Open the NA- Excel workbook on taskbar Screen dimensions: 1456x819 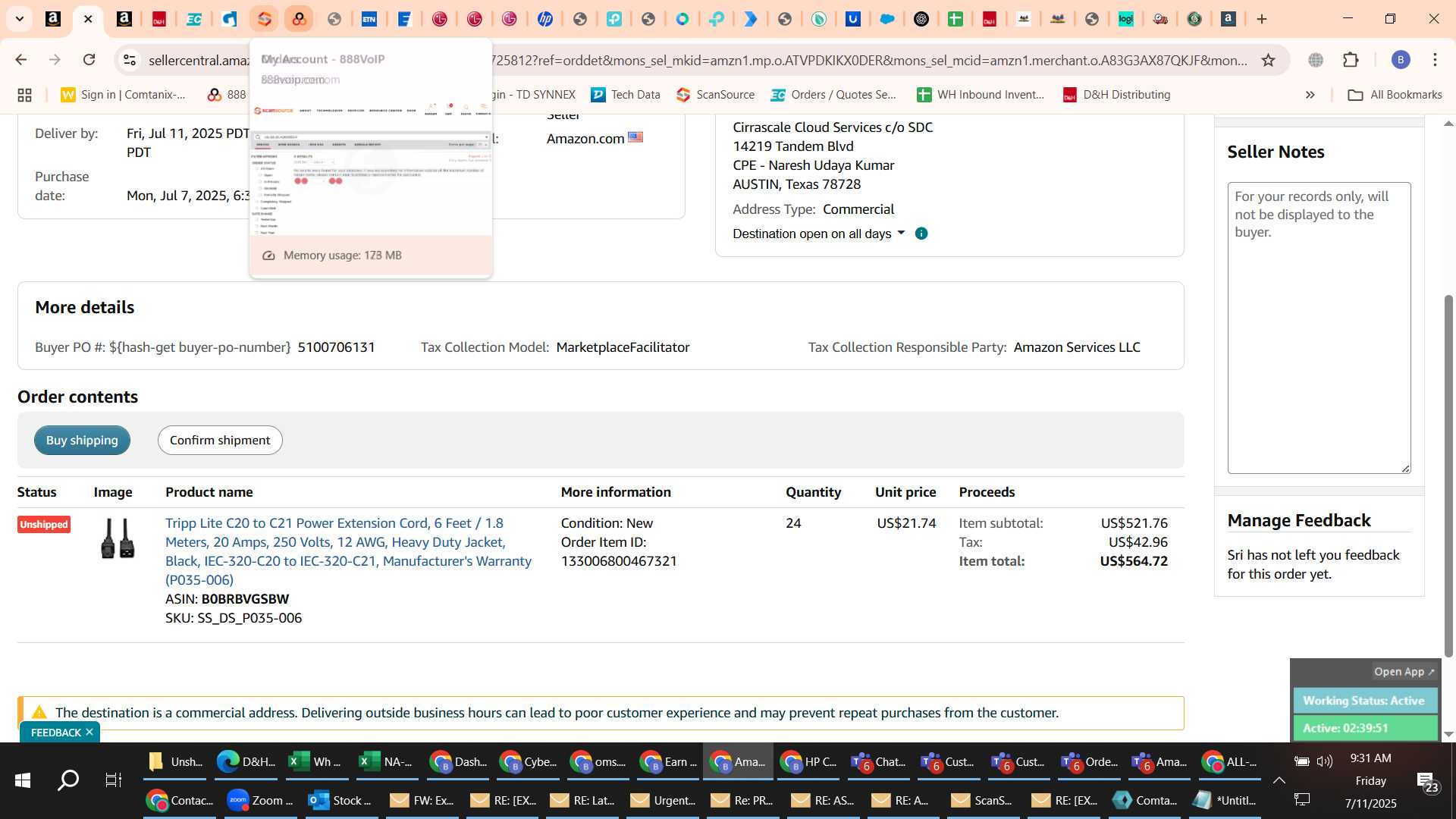tap(386, 762)
